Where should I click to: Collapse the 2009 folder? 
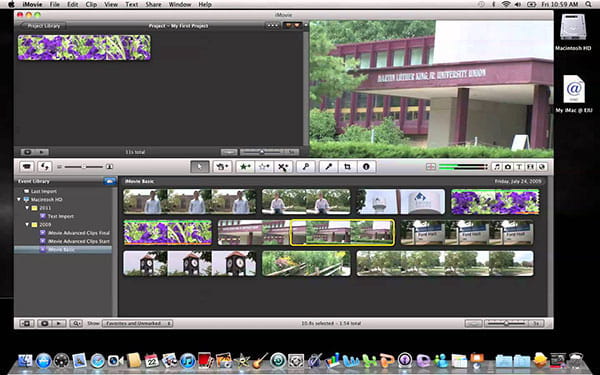[x=27, y=225]
